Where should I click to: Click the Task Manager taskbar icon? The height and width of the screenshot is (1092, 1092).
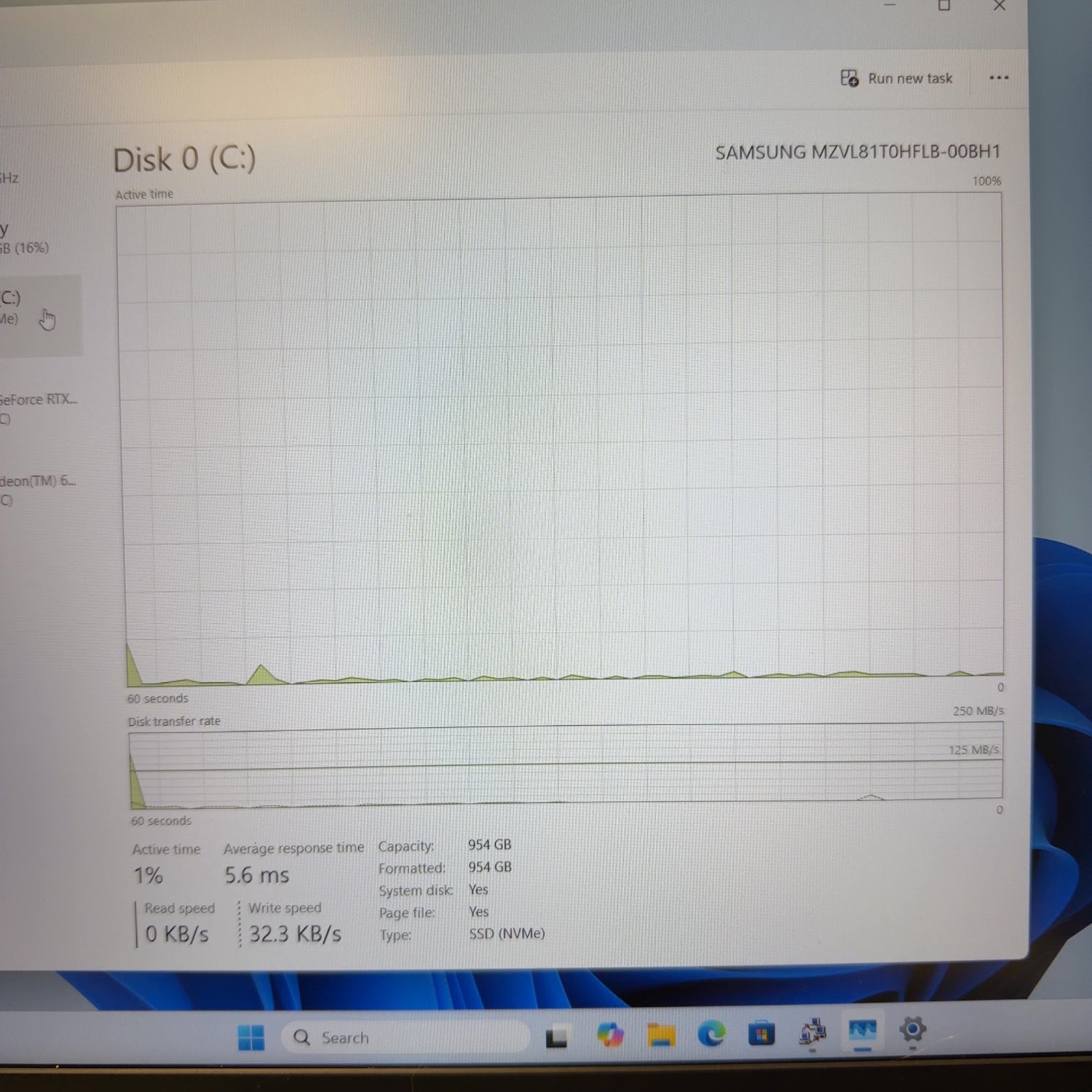click(x=863, y=1030)
